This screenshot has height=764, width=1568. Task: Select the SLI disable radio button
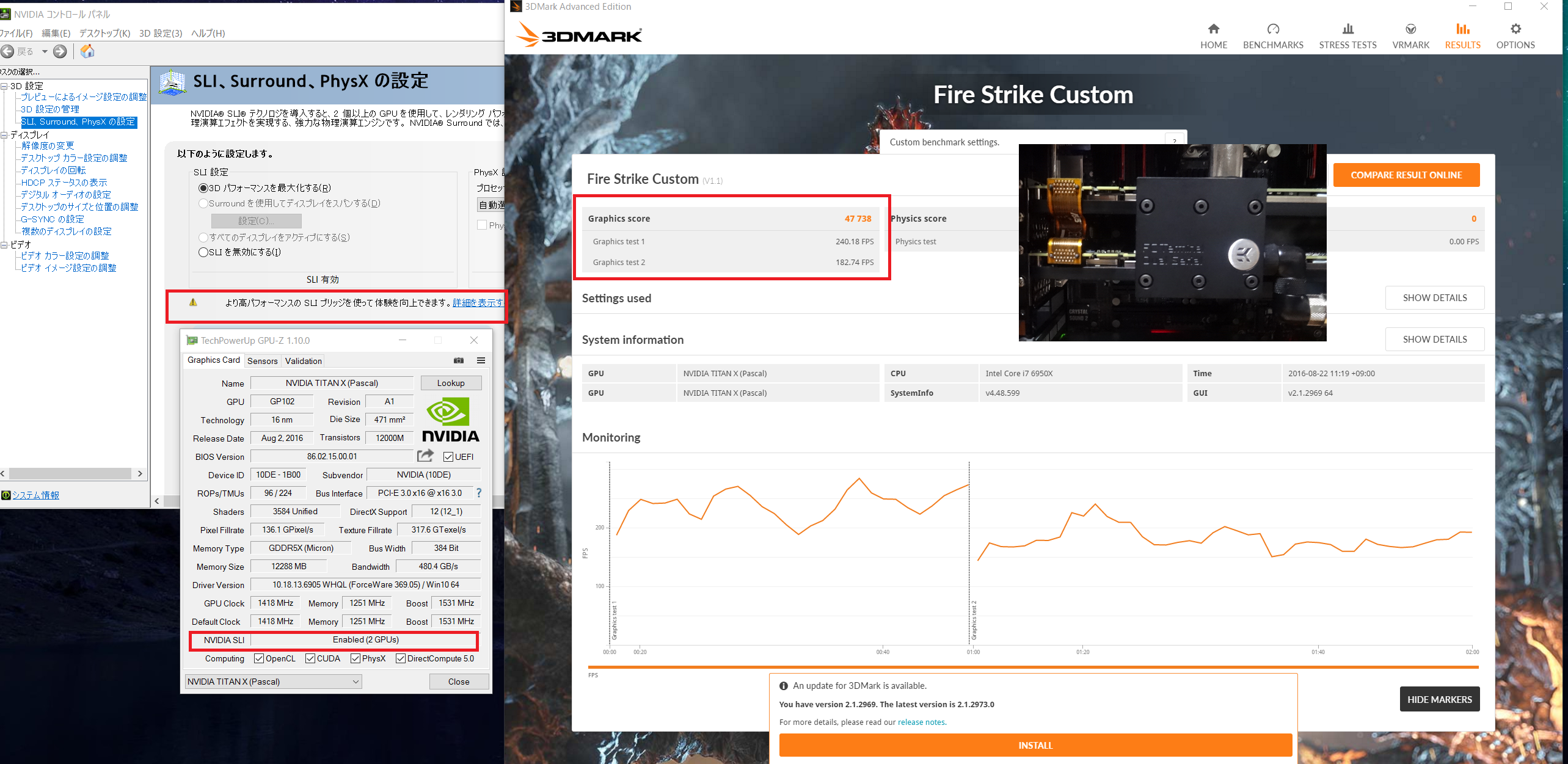(203, 252)
